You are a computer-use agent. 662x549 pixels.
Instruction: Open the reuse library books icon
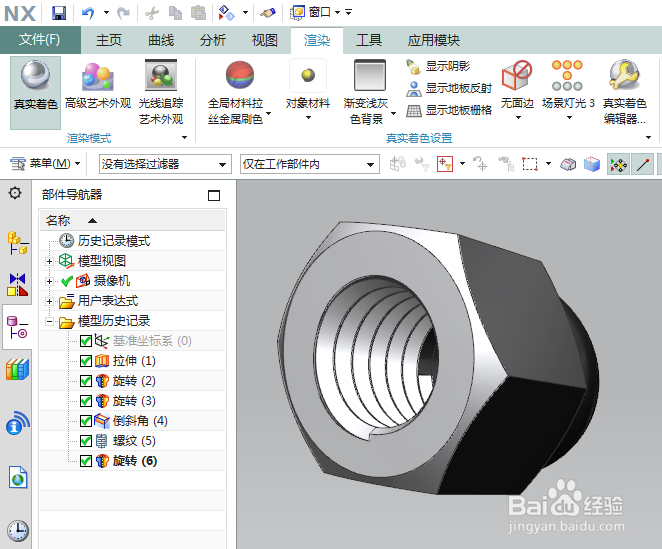[17, 370]
